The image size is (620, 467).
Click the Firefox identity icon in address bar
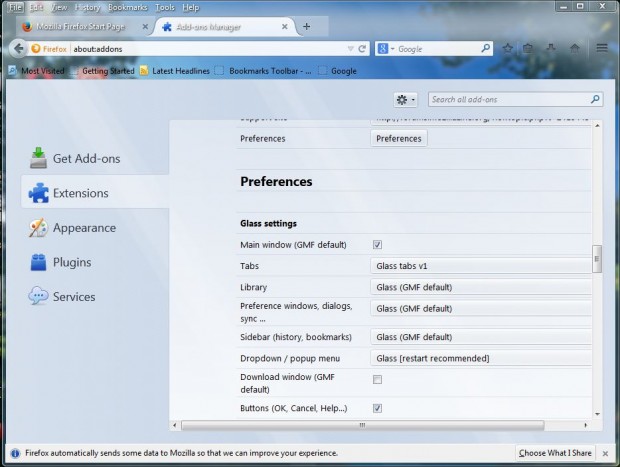[x=36, y=49]
